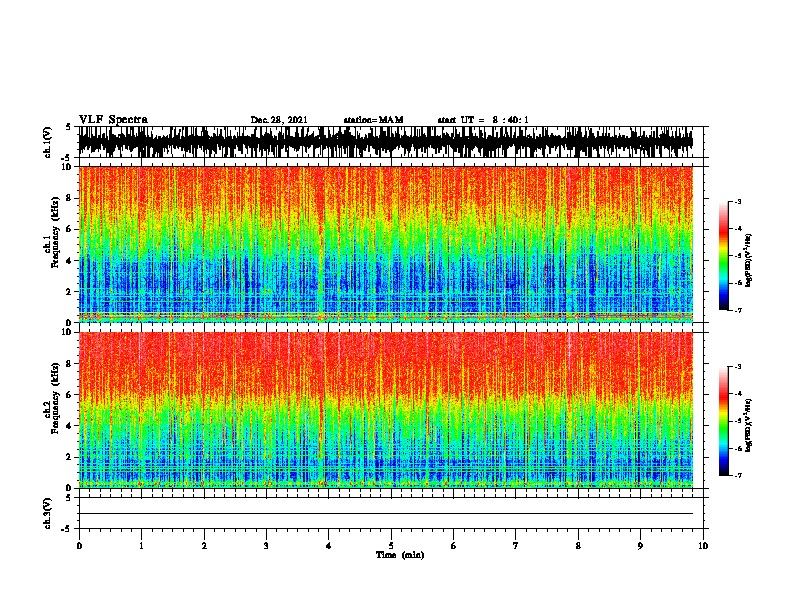Click time axis tick label "2"
This screenshot has width=792, height=612.
coord(204,546)
